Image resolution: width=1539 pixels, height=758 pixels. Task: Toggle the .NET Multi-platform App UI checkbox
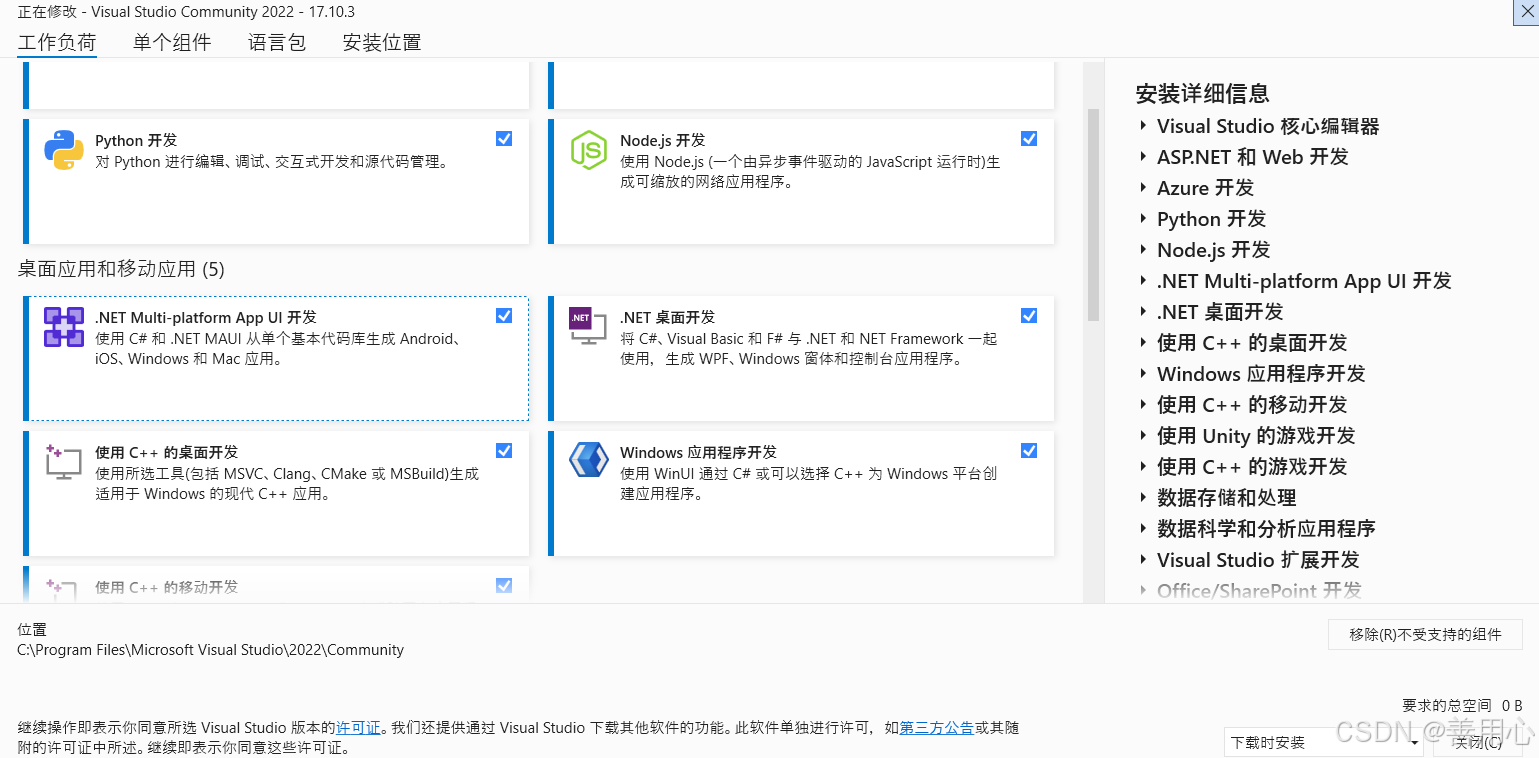click(x=504, y=316)
